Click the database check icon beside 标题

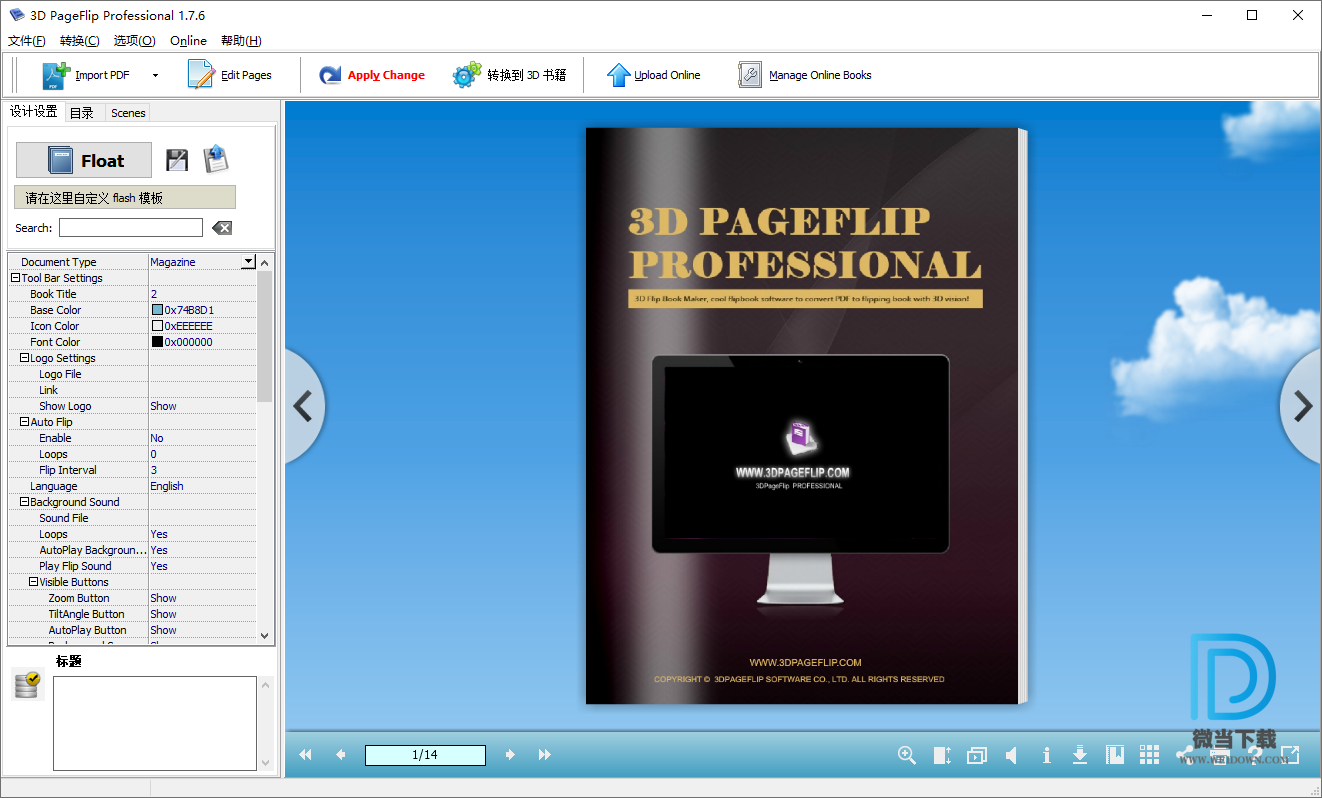[27, 685]
